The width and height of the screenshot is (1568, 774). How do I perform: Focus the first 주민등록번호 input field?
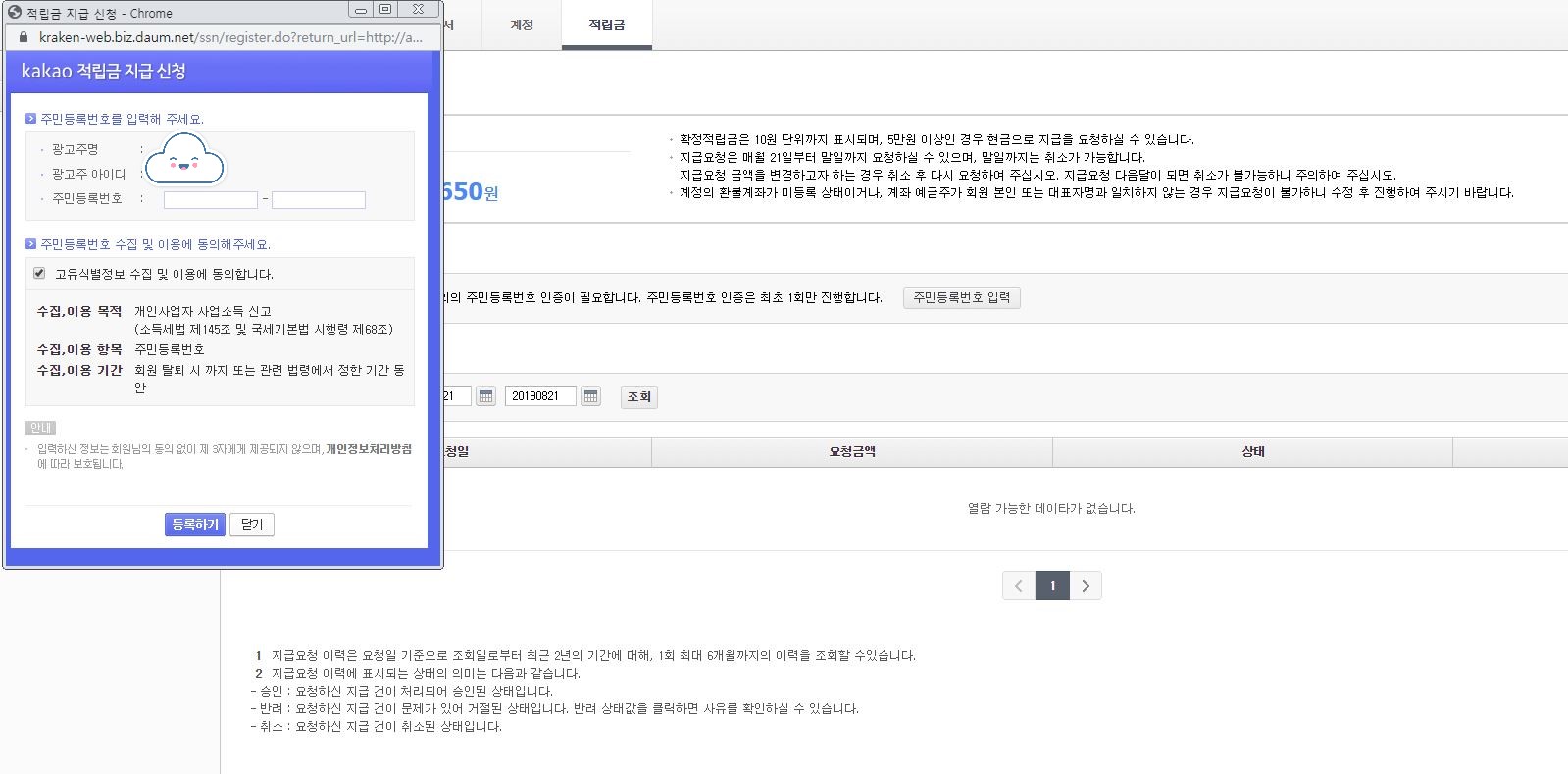pyautogui.click(x=211, y=199)
